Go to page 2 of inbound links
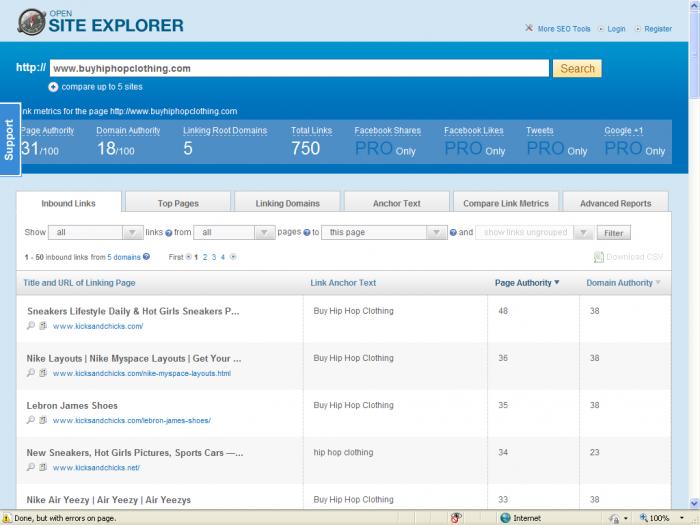Viewport: 700px width, 525px height. (205, 257)
